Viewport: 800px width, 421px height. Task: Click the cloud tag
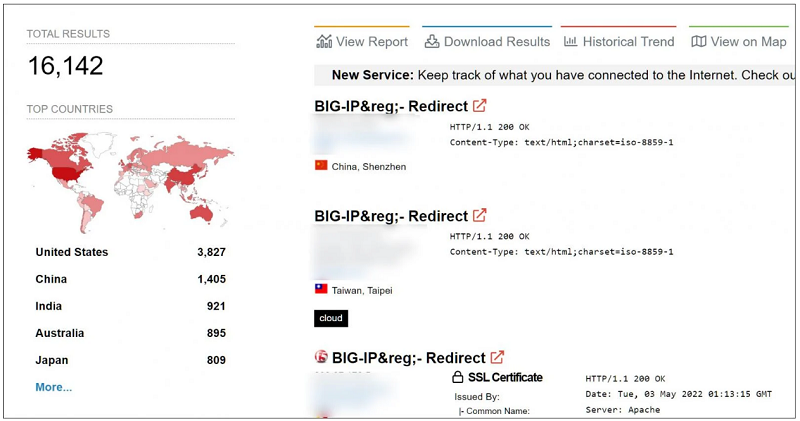point(331,318)
